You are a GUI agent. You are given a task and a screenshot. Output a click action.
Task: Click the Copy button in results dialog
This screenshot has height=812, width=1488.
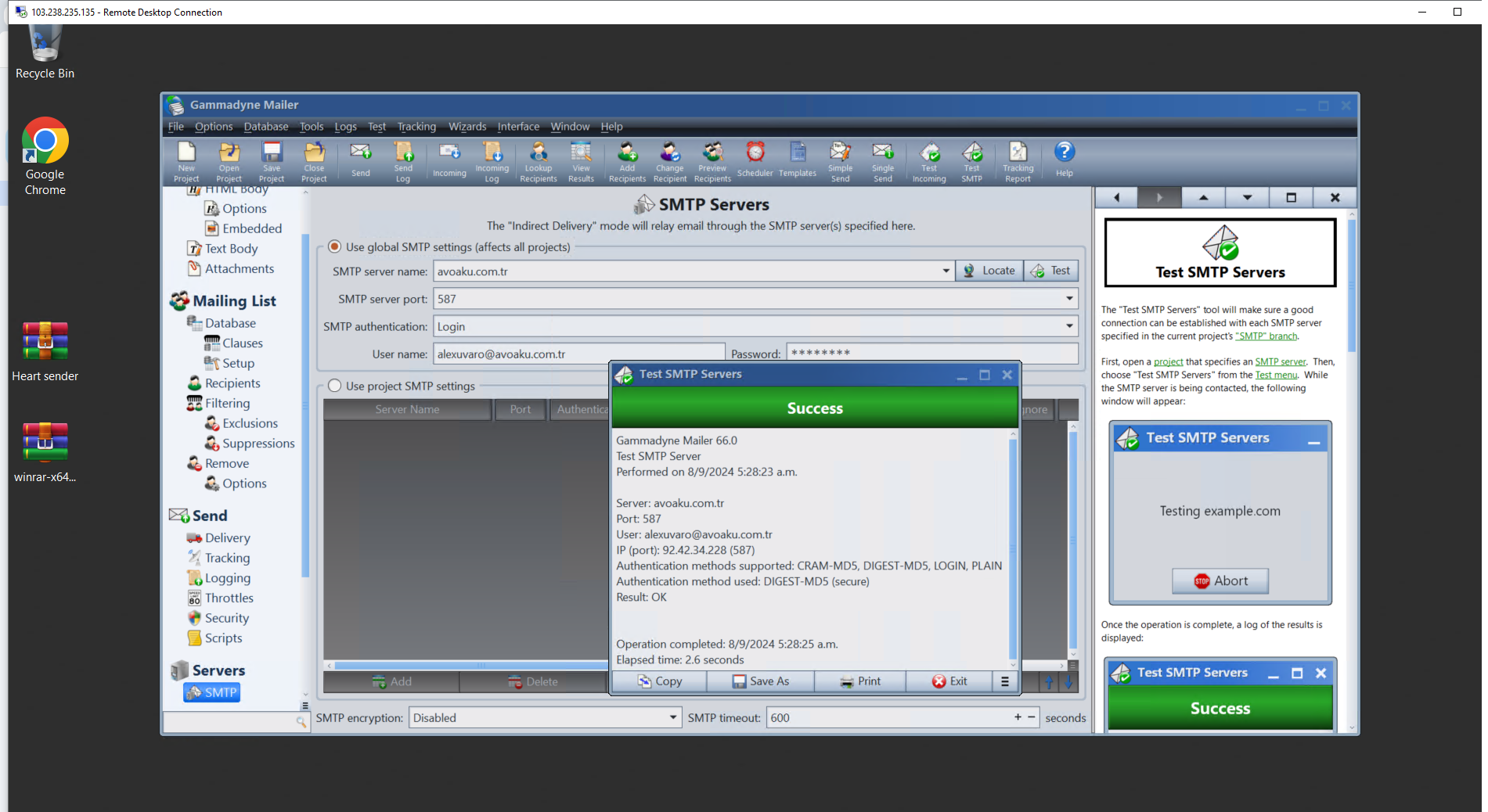pyautogui.click(x=660, y=681)
